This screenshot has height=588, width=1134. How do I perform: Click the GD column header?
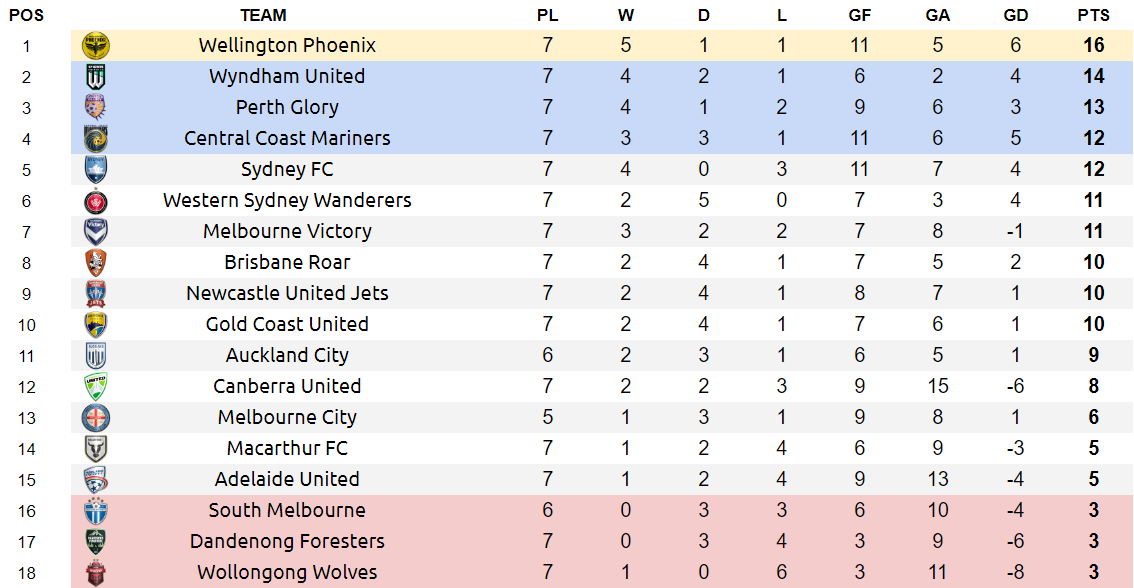pyautogui.click(x=1015, y=15)
